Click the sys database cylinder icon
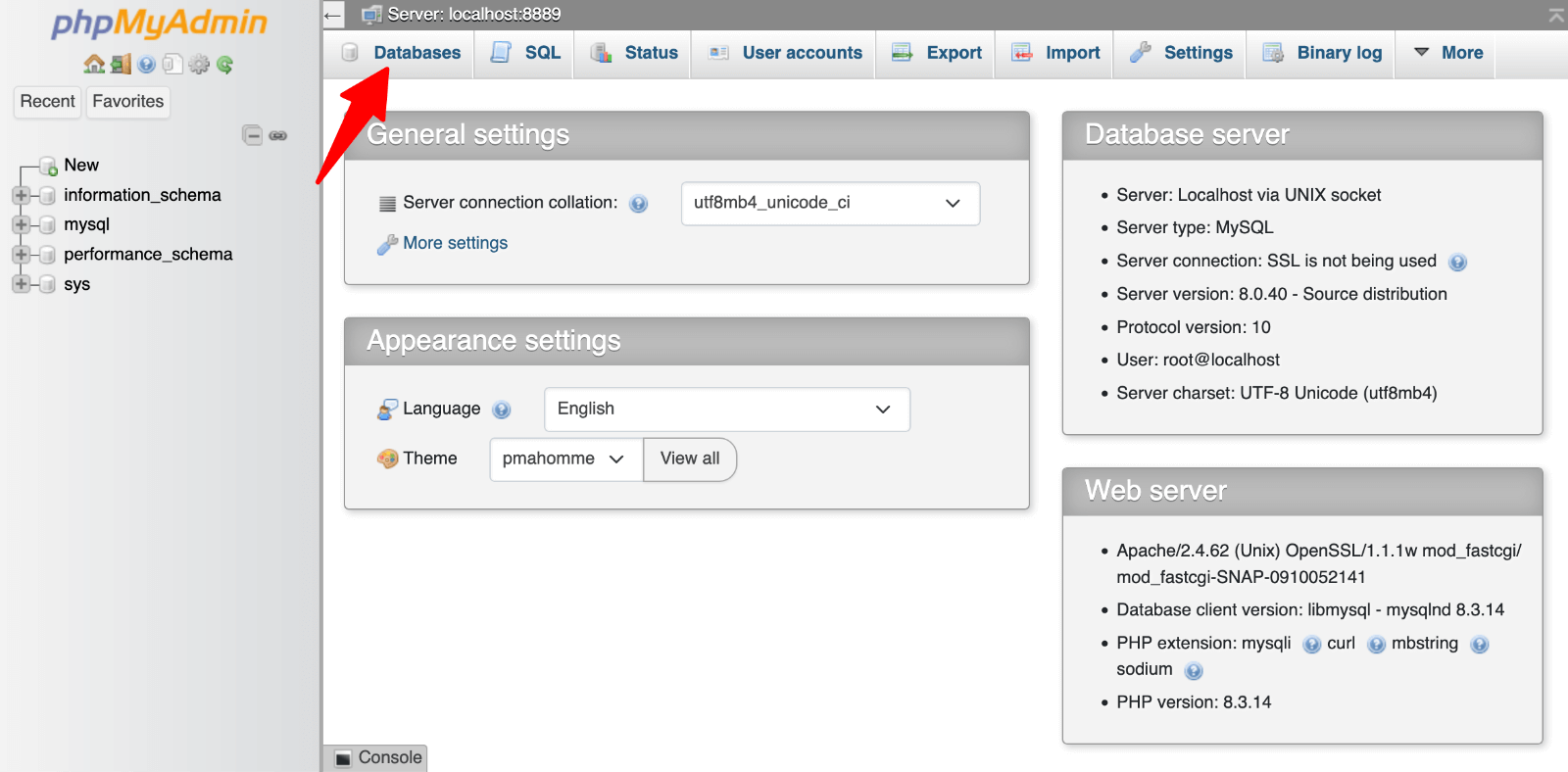The height and width of the screenshot is (772, 1568). click(x=47, y=285)
